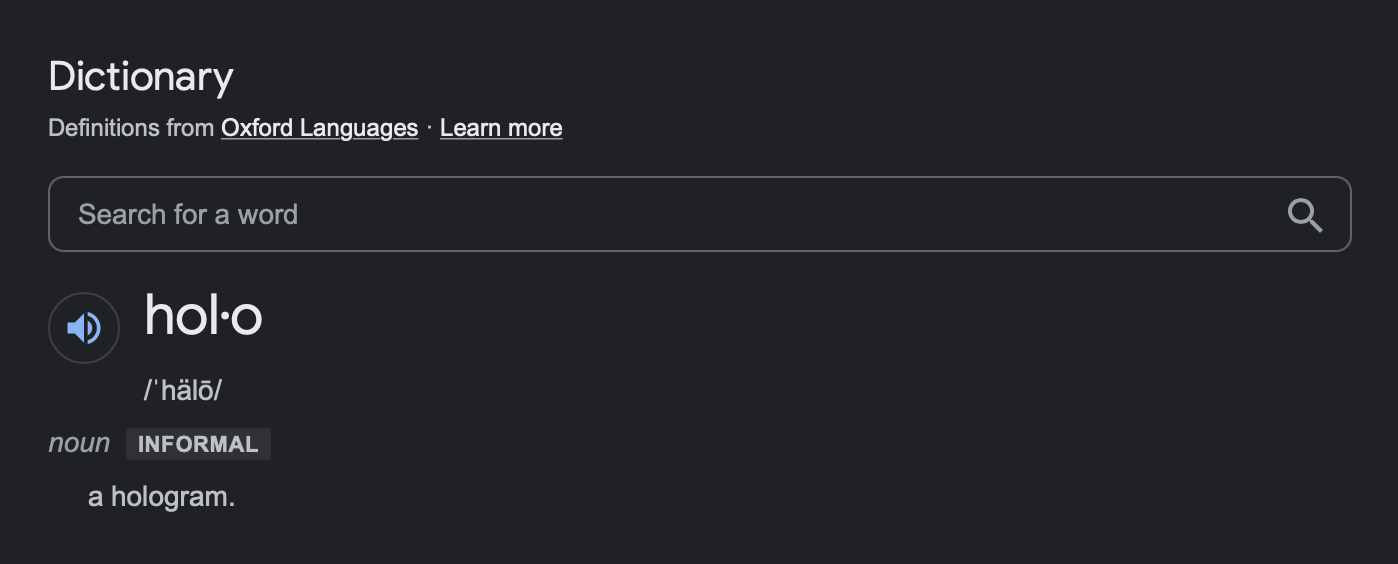Click the word hologram in the definition
1398x564 pixels.
[171, 496]
